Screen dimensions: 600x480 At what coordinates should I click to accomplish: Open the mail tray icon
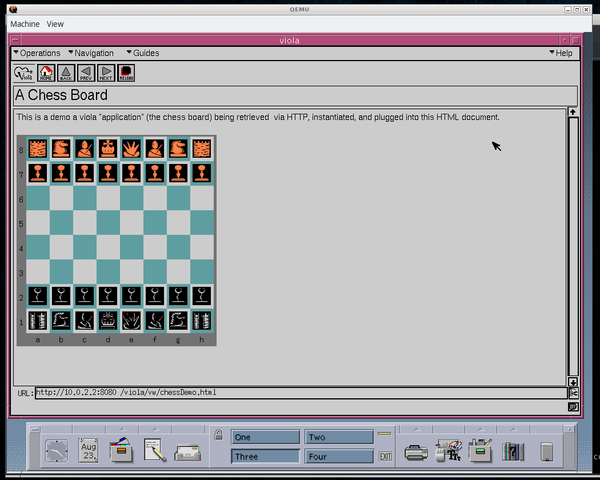(x=188, y=453)
